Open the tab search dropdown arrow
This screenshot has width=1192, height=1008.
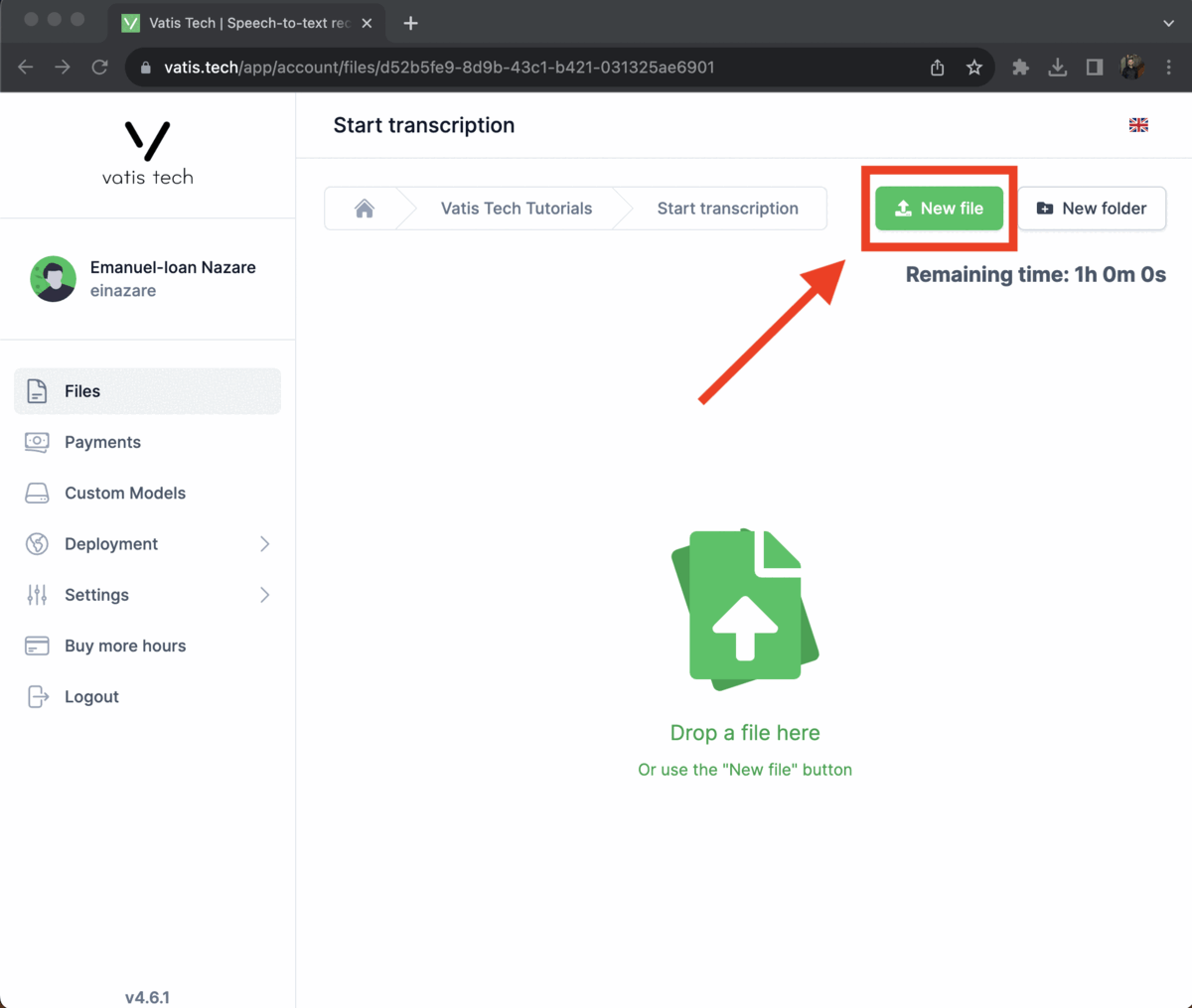click(x=1168, y=23)
